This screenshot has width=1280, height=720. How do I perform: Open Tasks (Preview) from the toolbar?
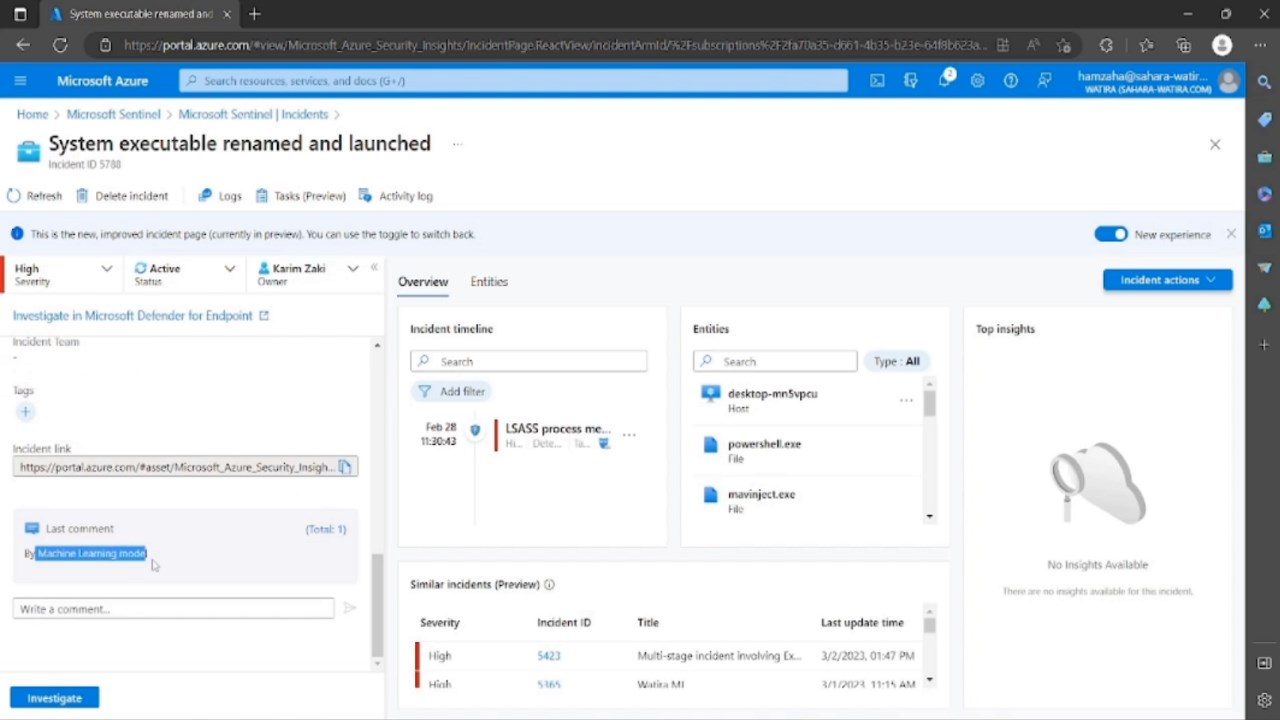pyautogui.click(x=300, y=196)
